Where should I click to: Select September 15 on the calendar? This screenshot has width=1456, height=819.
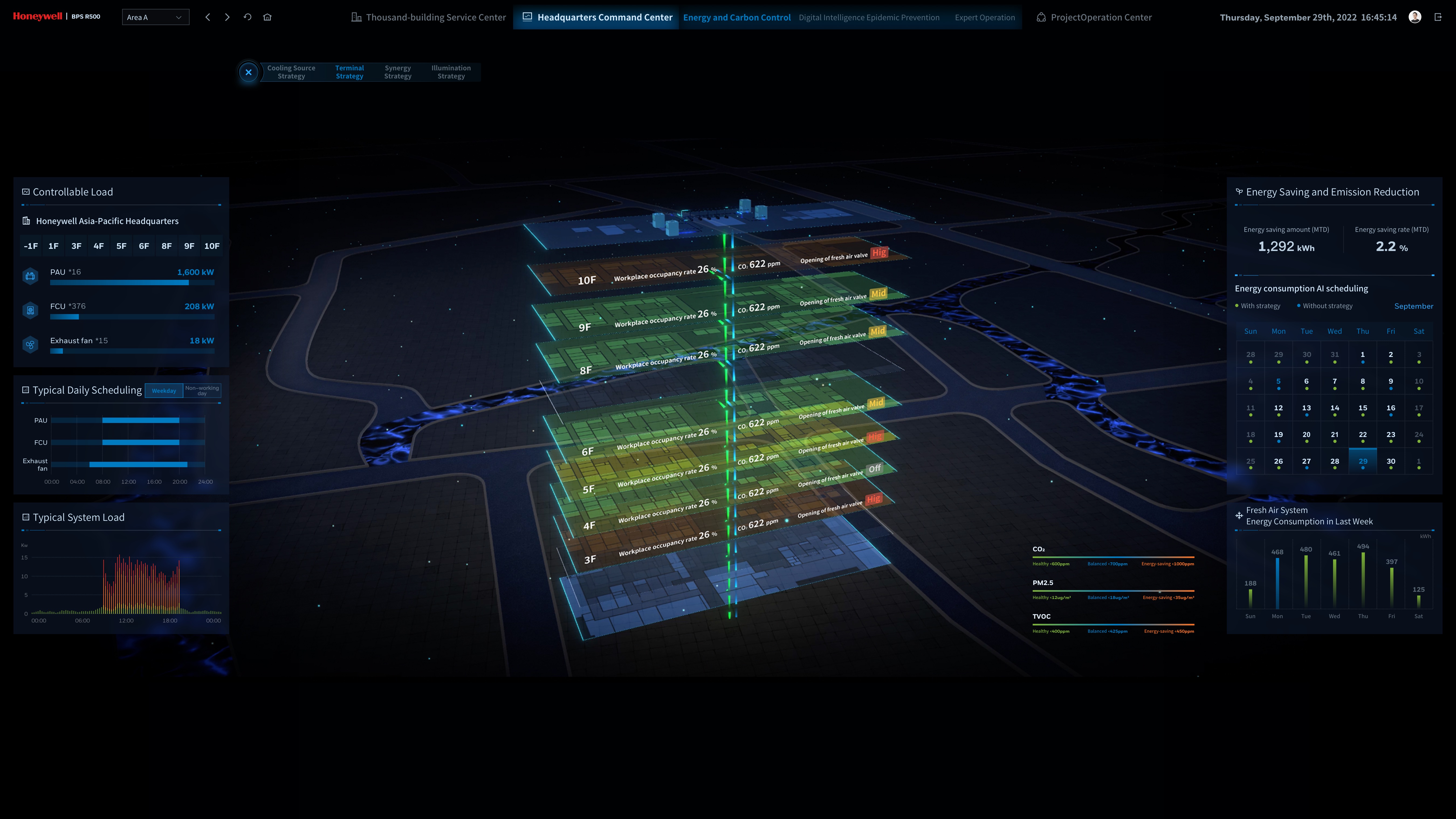point(1363,408)
